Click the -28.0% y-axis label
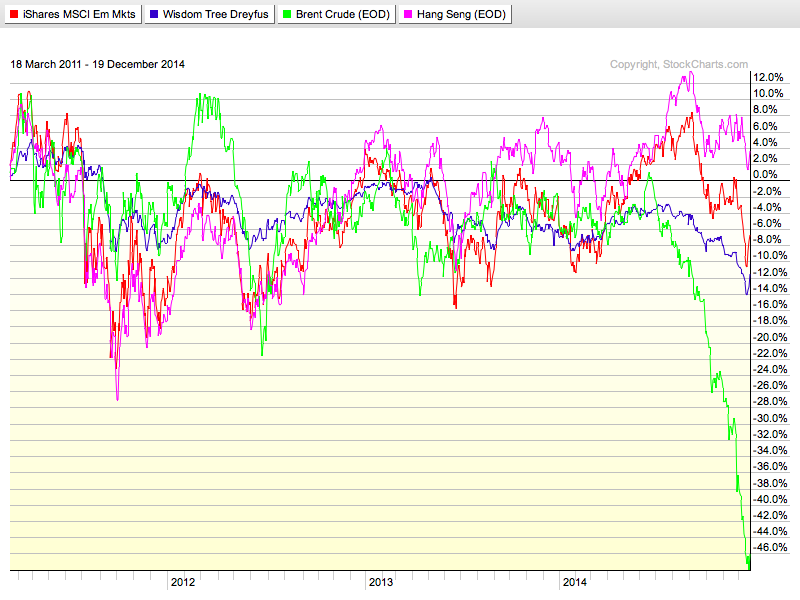Viewport: 800px width, 600px height. pos(770,402)
